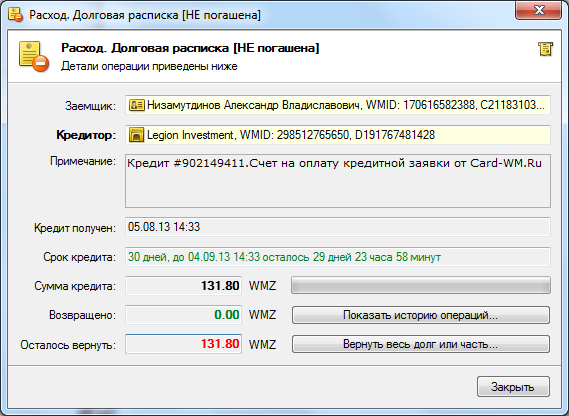Open the operations history with Показать историю операций

421,315
